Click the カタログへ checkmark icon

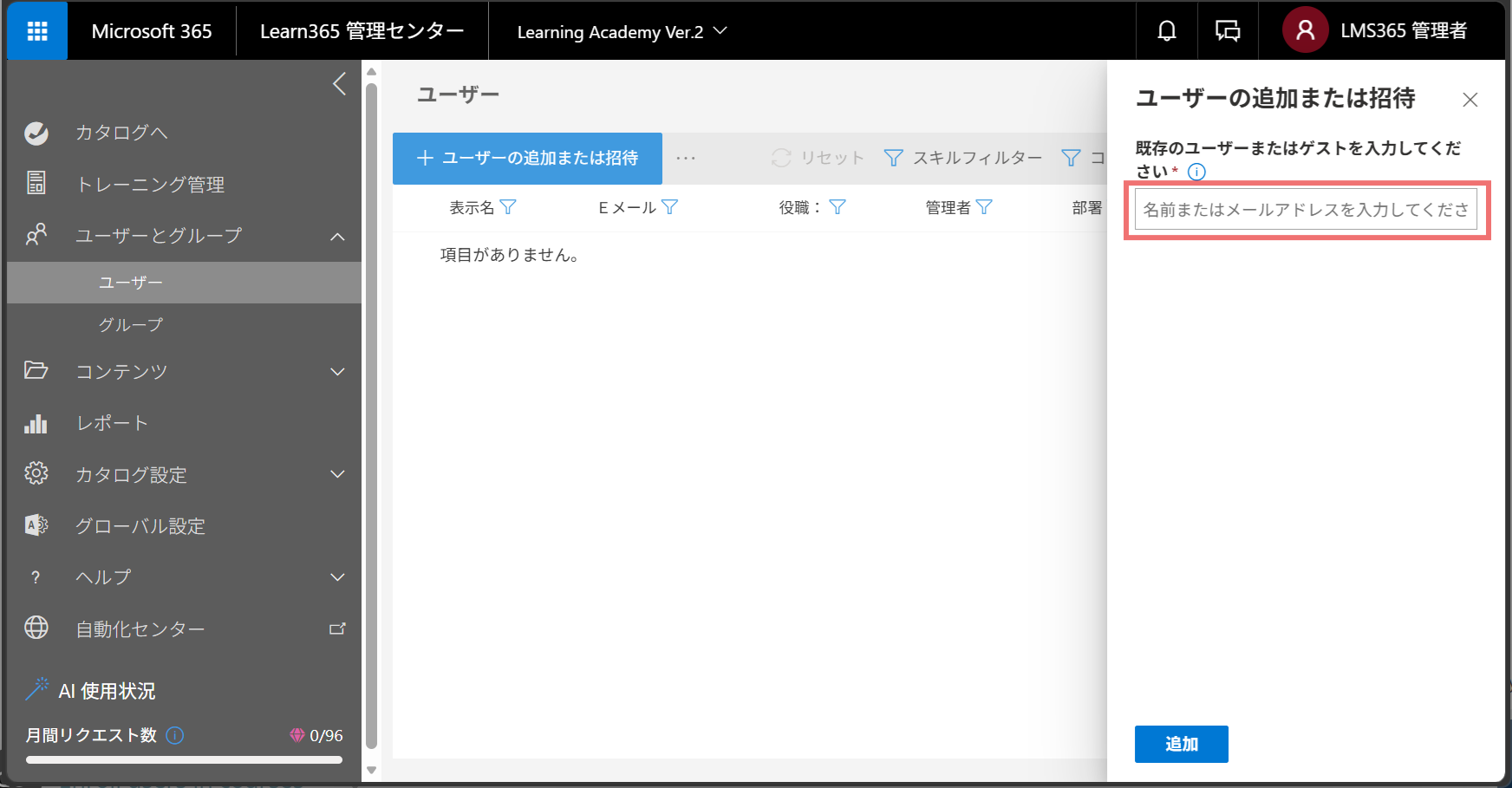pos(36,133)
